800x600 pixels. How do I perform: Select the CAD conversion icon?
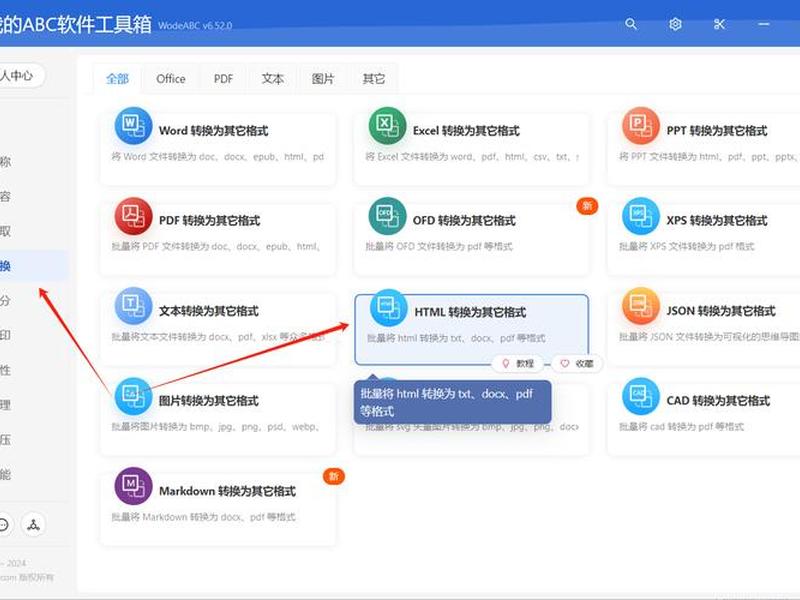[x=641, y=396]
